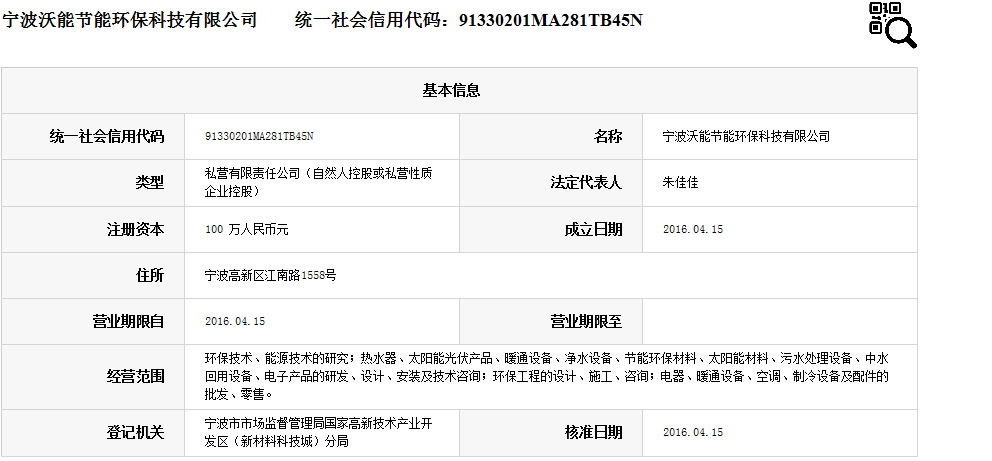Select registration authority 宁波市市场监督管理局 text
The image size is (992, 461).
[318, 433]
